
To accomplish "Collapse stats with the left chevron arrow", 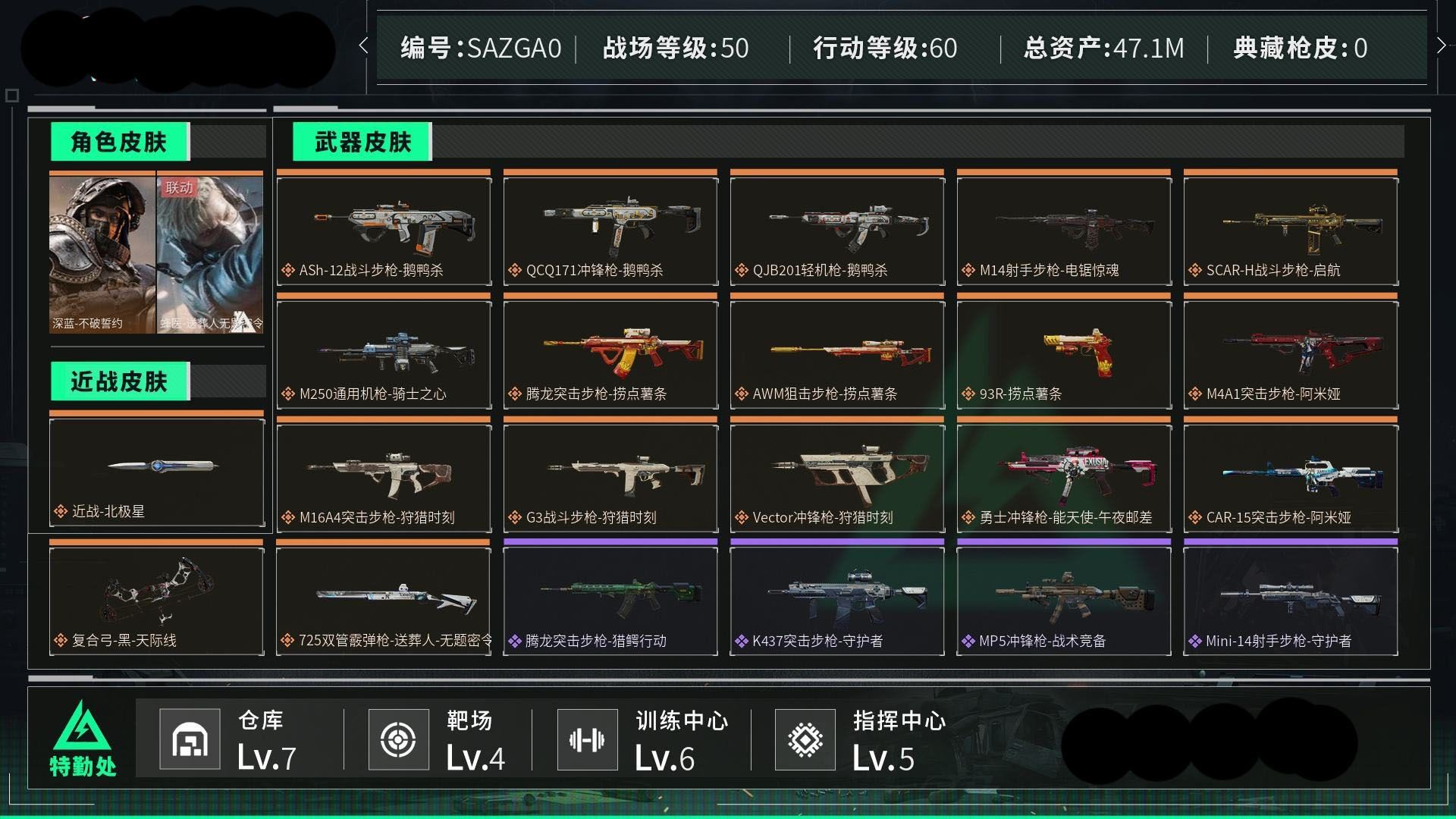I will 364,46.
